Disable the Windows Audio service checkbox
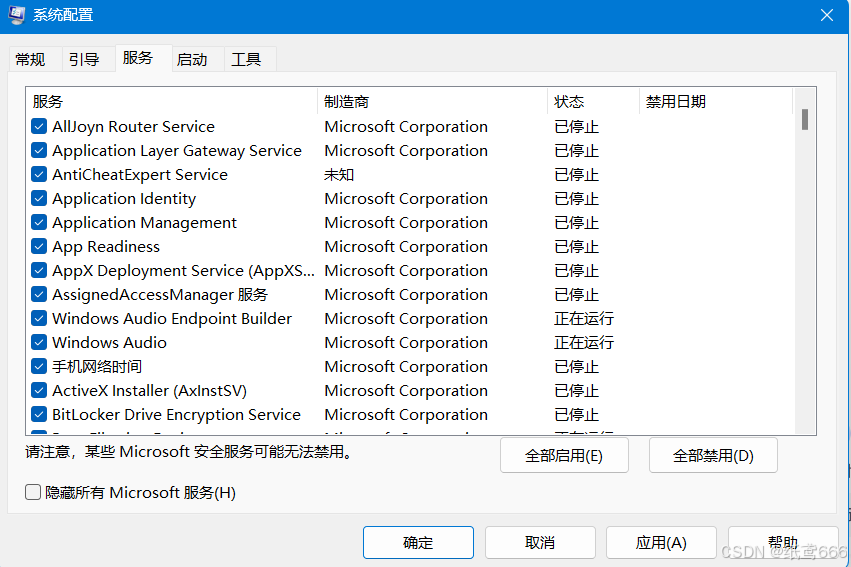The width and height of the screenshot is (851, 567). tap(39, 343)
